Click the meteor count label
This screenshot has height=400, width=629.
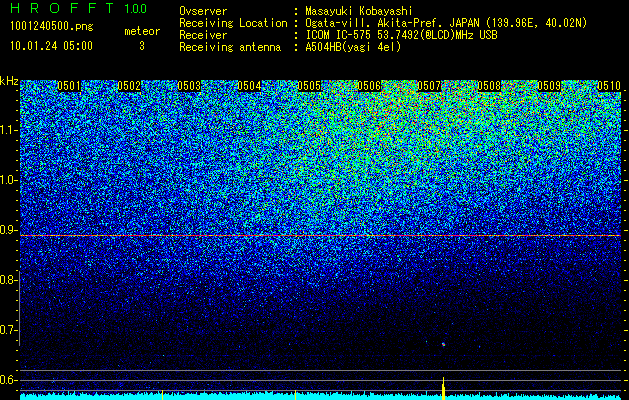(x=142, y=31)
